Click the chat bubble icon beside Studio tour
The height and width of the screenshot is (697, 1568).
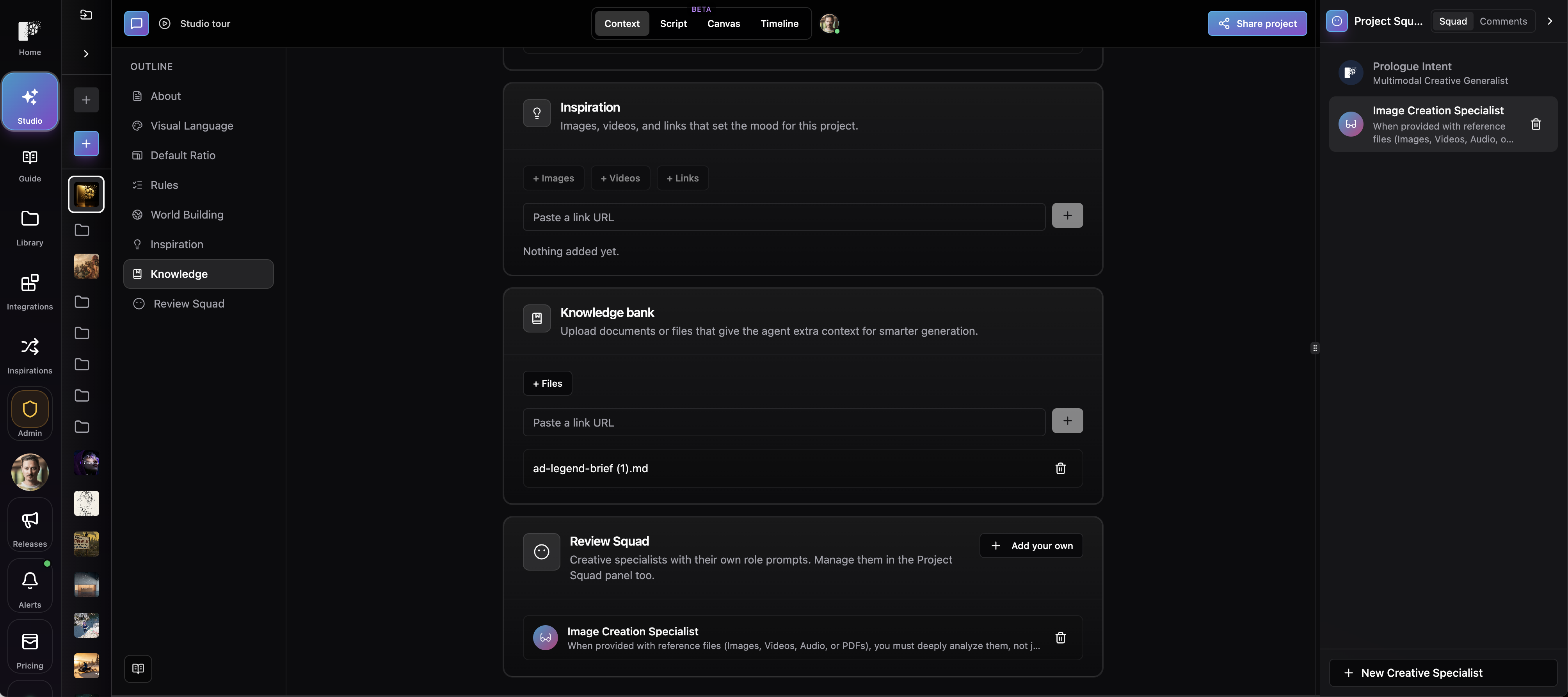[136, 24]
